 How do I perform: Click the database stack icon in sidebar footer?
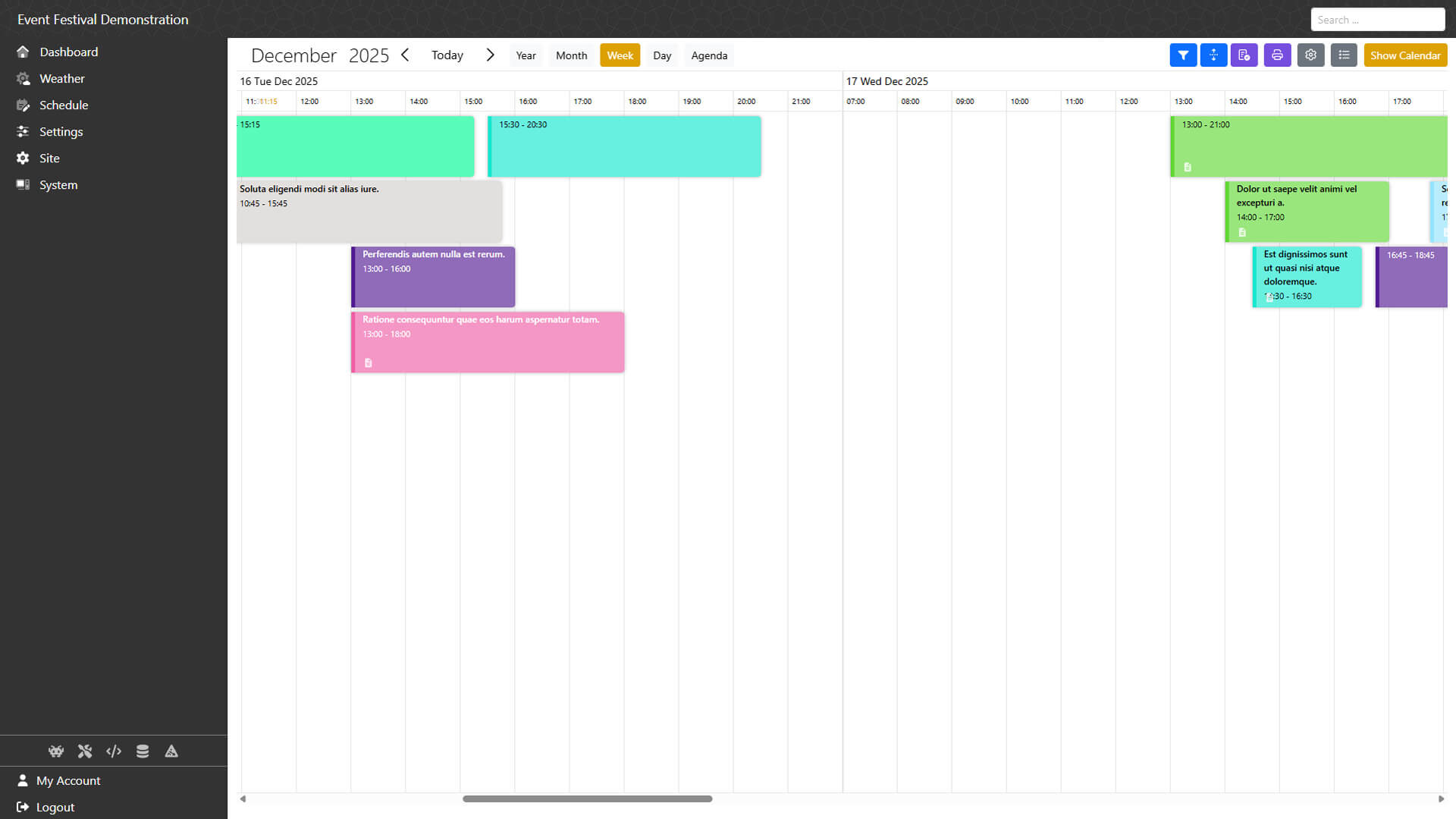point(143,752)
